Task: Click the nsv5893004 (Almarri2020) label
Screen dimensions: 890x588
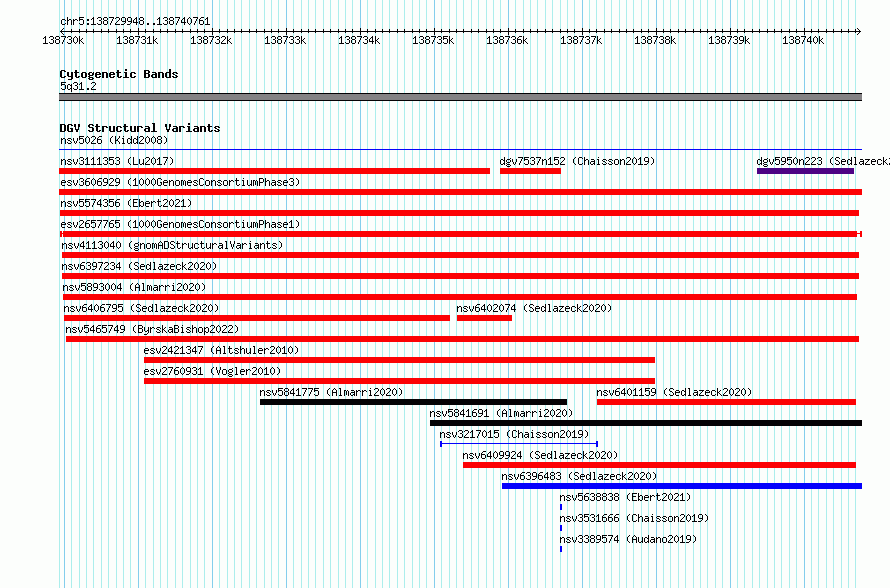Action: (135, 287)
